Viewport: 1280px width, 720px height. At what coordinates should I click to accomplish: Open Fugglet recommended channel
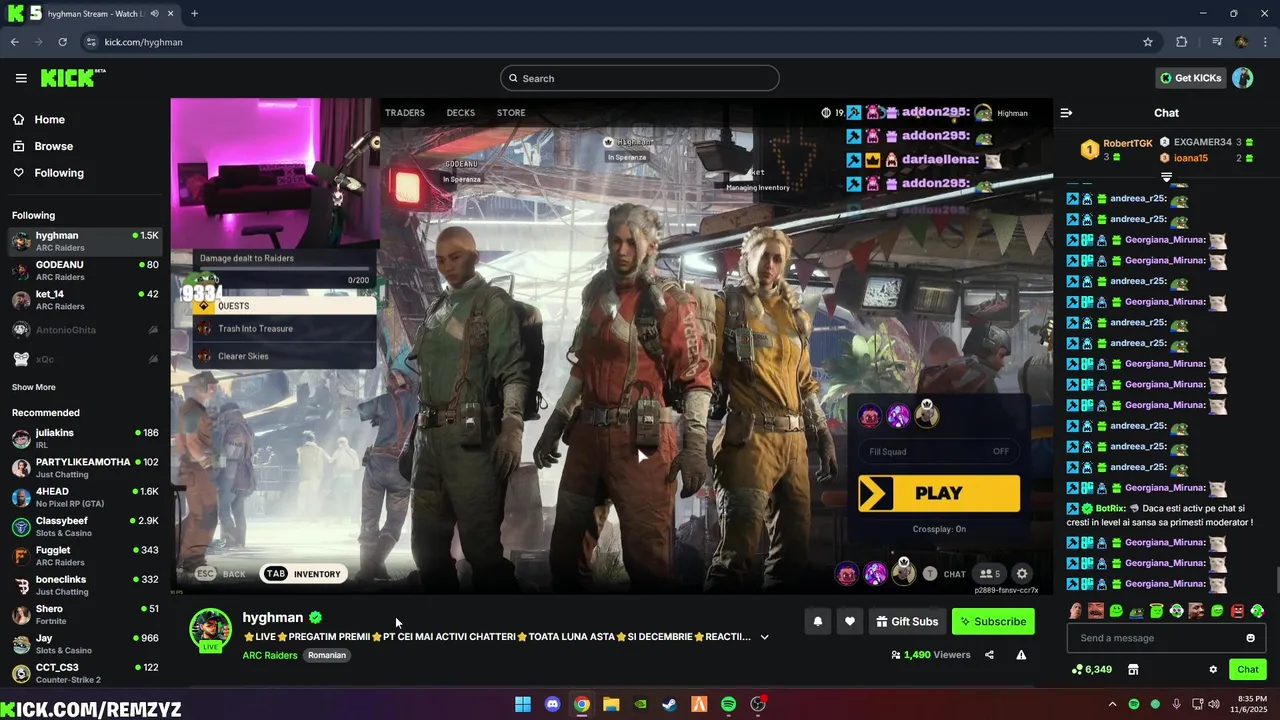85,555
